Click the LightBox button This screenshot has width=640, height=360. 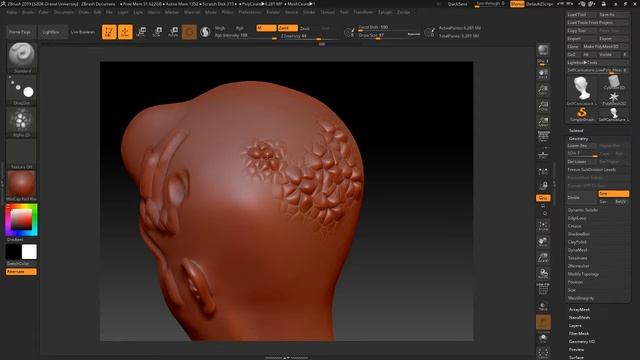click(x=52, y=32)
